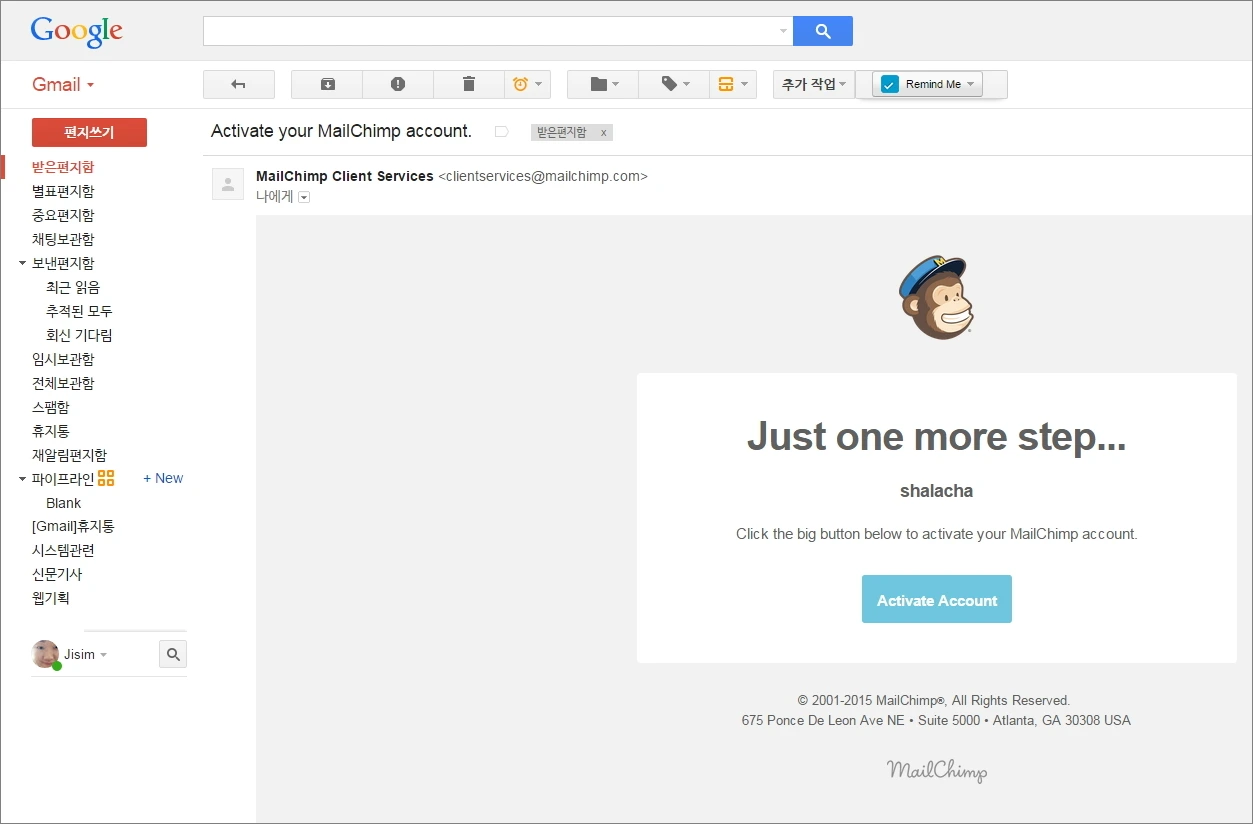Image resolution: width=1253 pixels, height=824 pixels.
Task: Expand the search options arrow
Action: click(x=783, y=31)
